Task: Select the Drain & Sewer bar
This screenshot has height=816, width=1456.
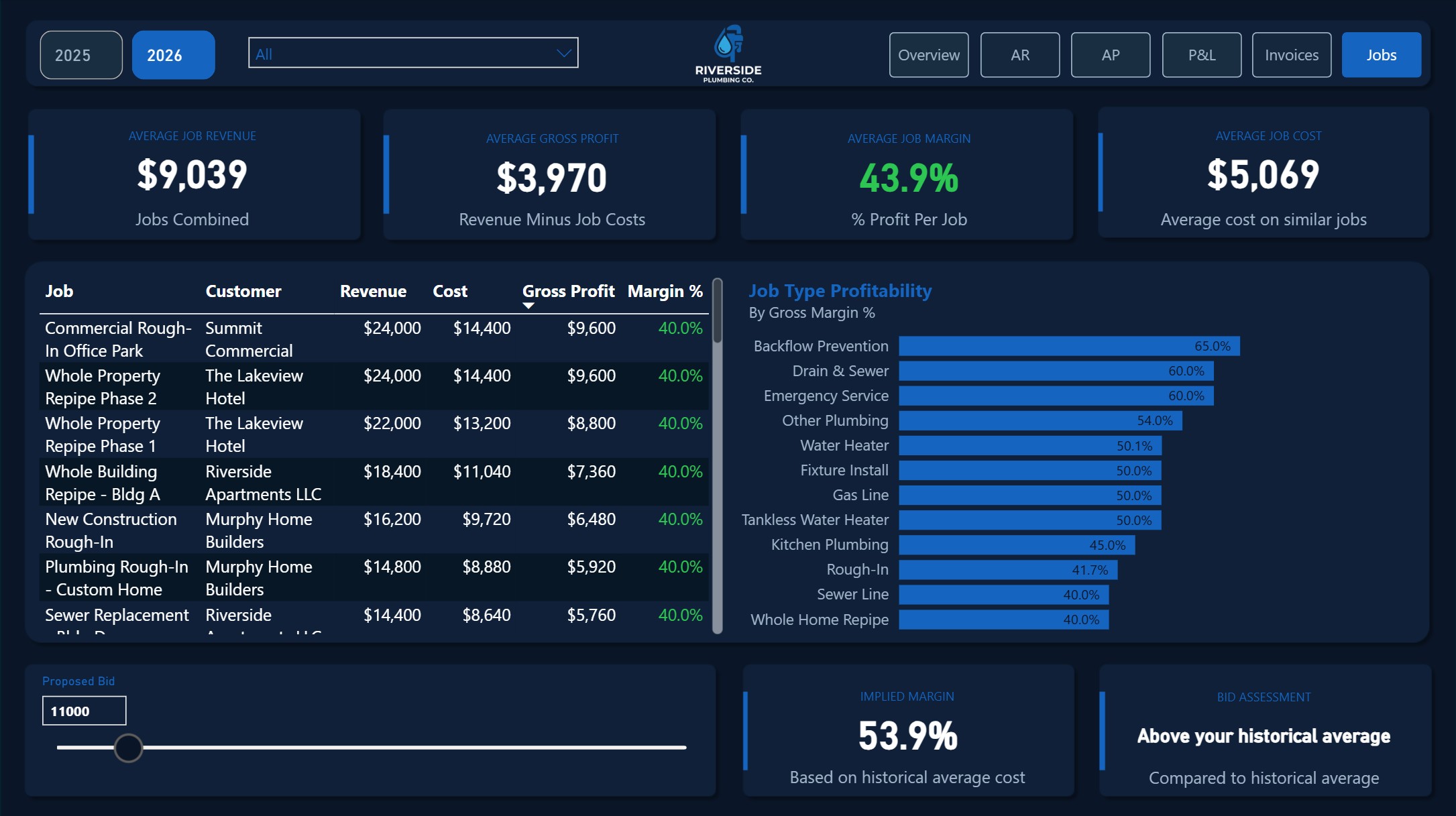Action: click(x=1056, y=371)
